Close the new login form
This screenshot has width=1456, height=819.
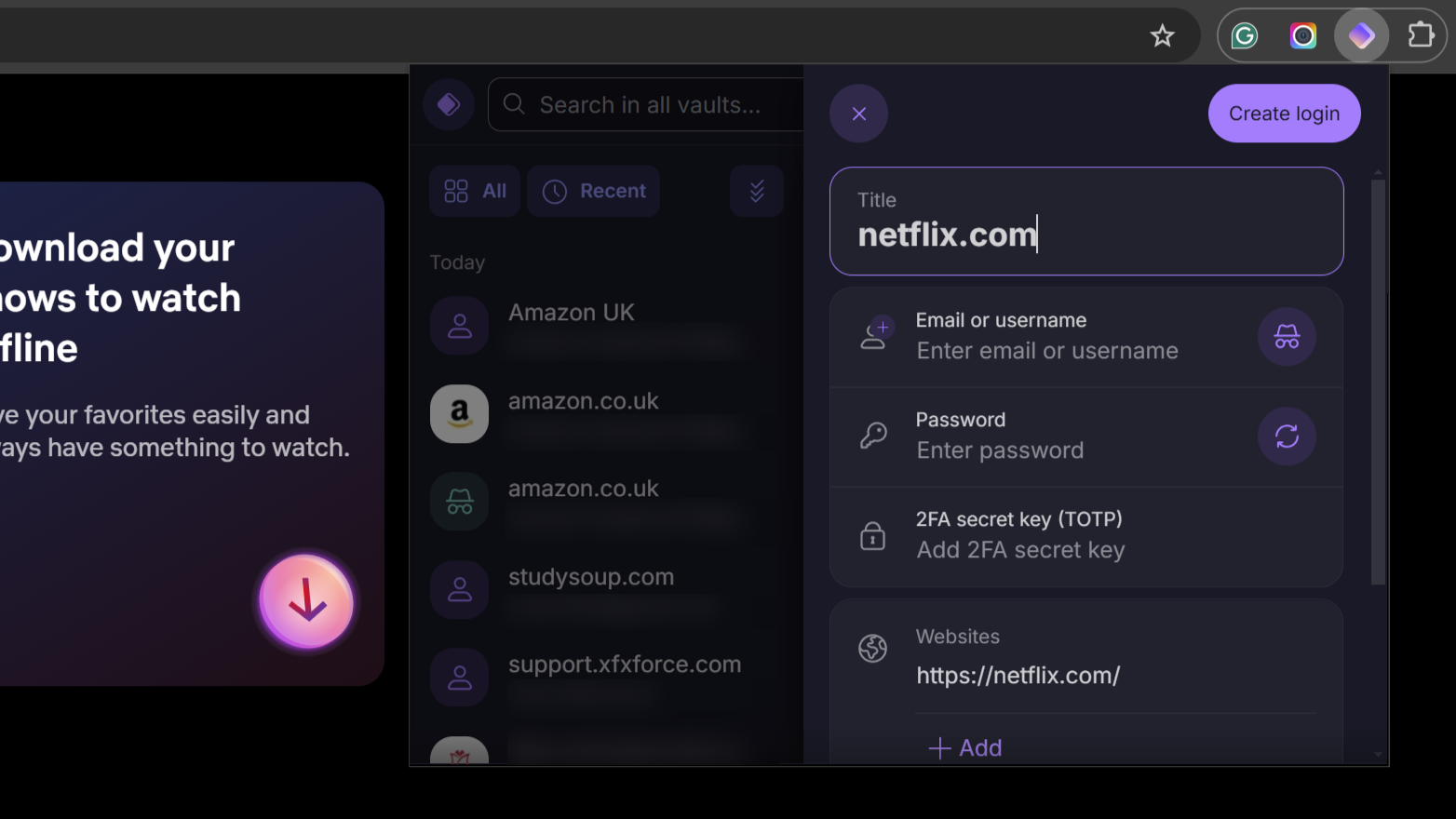(x=858, y=114)
